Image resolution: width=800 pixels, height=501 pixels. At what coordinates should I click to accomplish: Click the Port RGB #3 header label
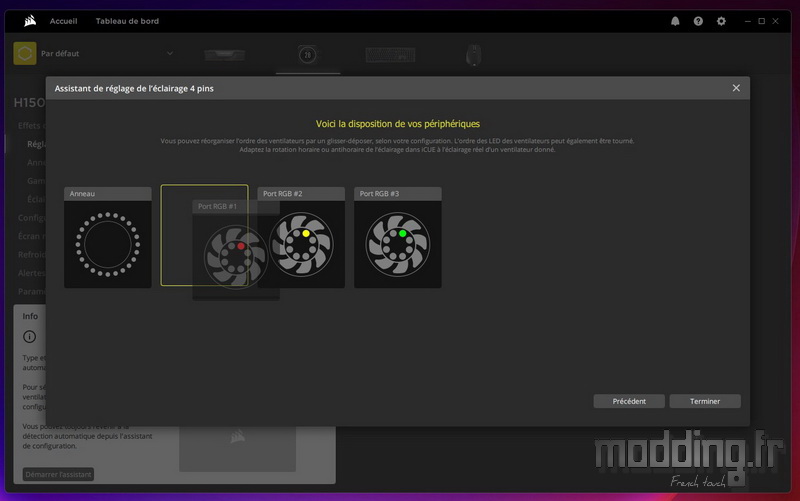397,193
